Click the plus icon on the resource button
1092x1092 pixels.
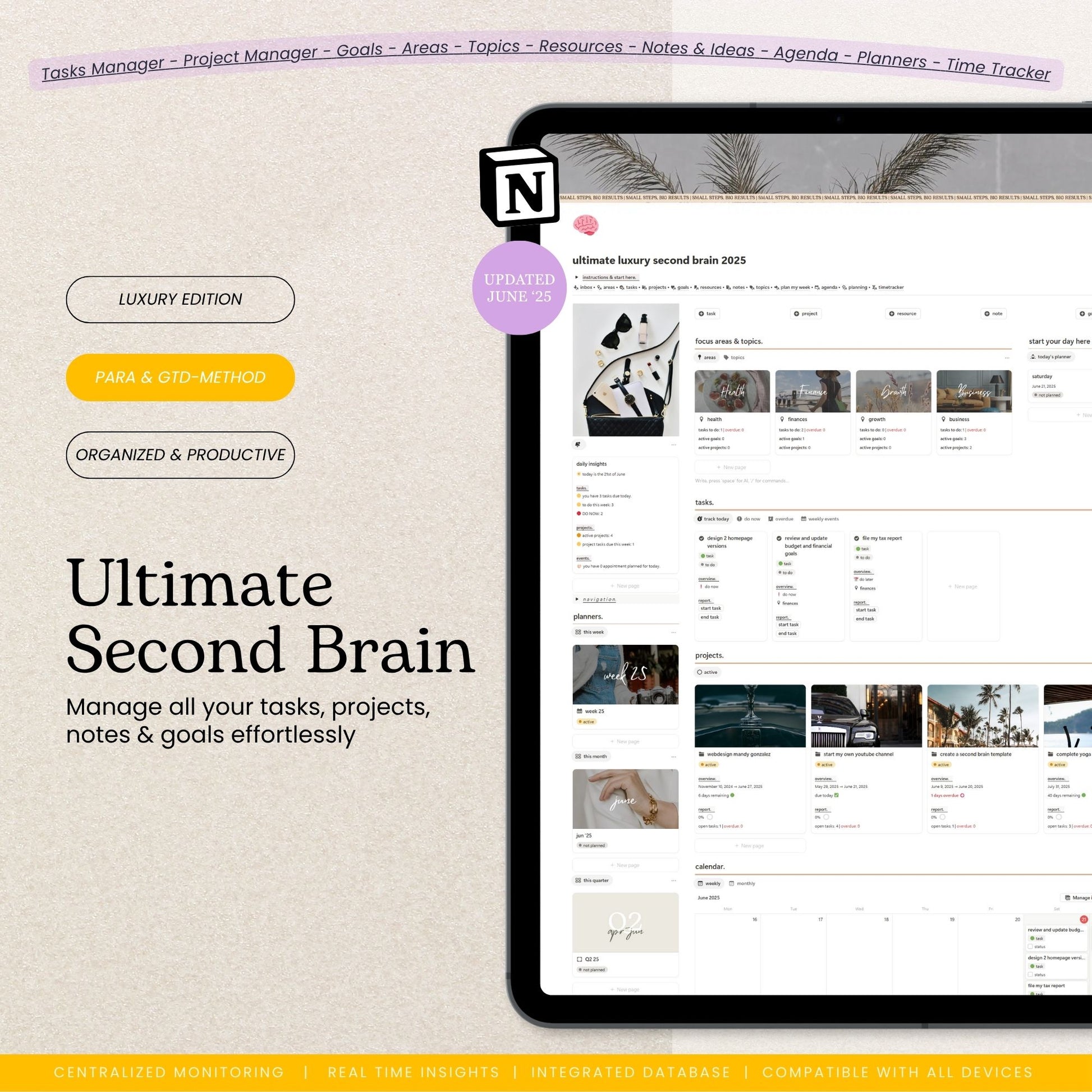point(892,314)
